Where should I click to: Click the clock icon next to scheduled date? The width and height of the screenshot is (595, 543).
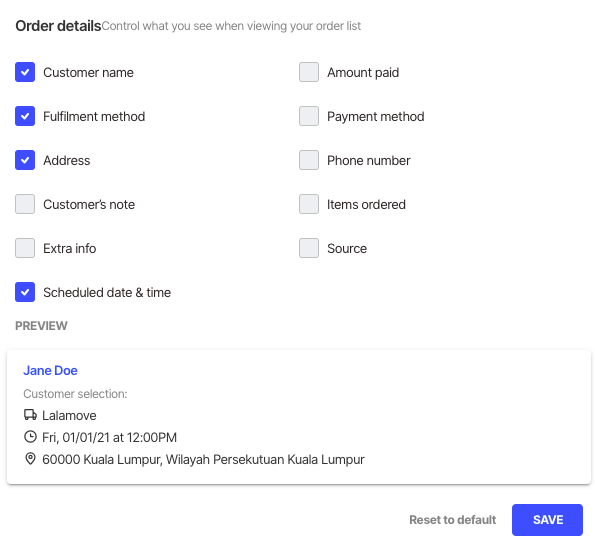pyautogui.click(x=30, y=437)
